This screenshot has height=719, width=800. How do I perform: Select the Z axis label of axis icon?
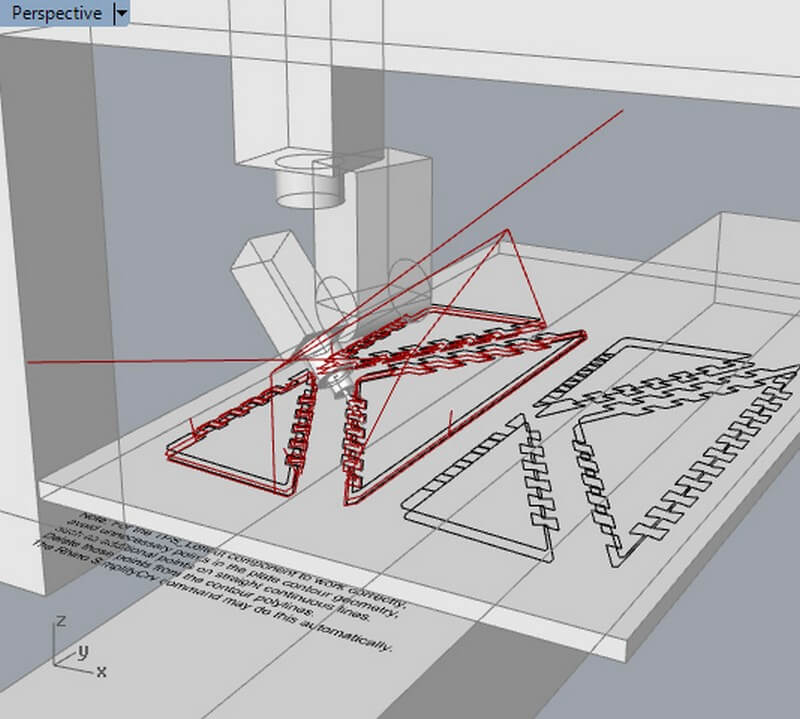pos(62,621)
